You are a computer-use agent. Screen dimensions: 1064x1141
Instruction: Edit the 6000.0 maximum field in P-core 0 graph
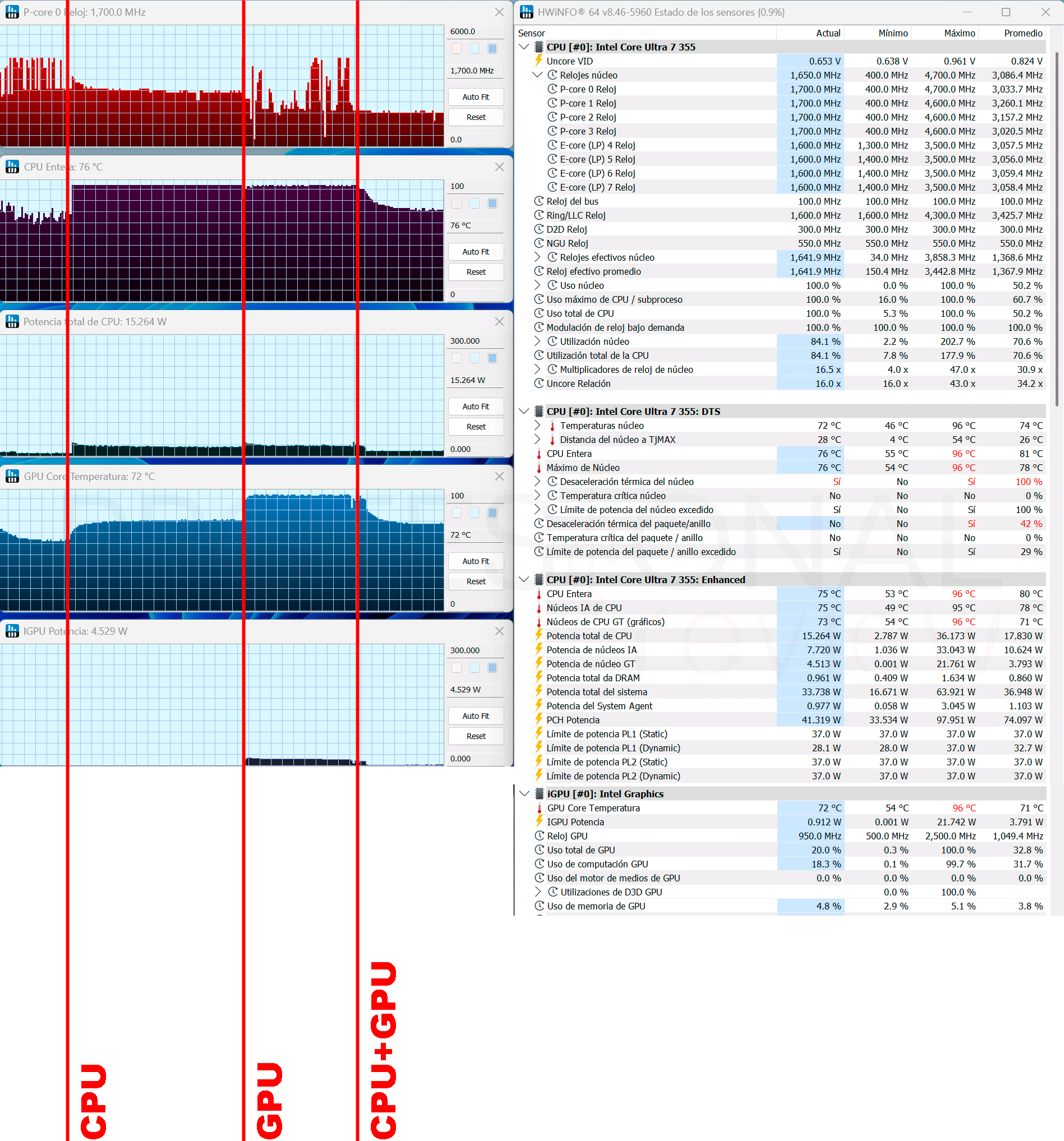pos(476,31)
